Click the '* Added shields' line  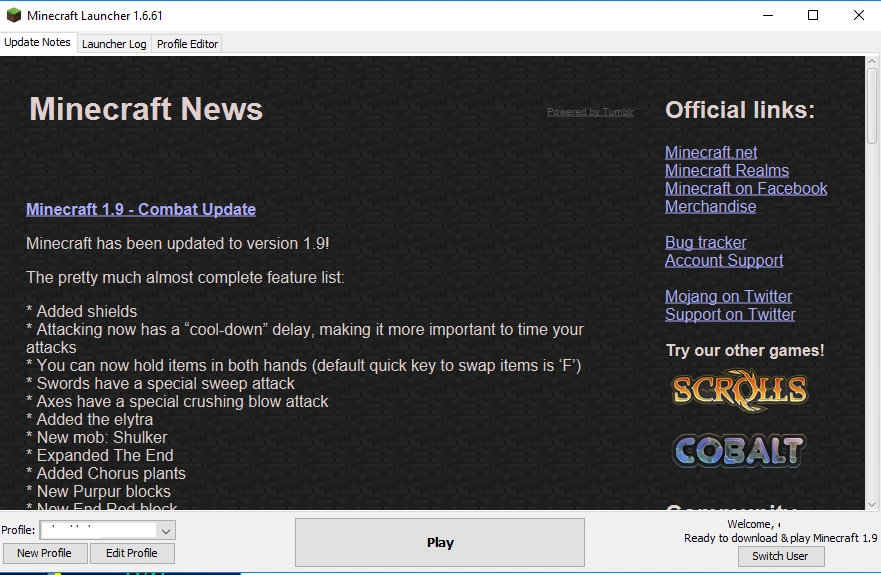point(81,311)
